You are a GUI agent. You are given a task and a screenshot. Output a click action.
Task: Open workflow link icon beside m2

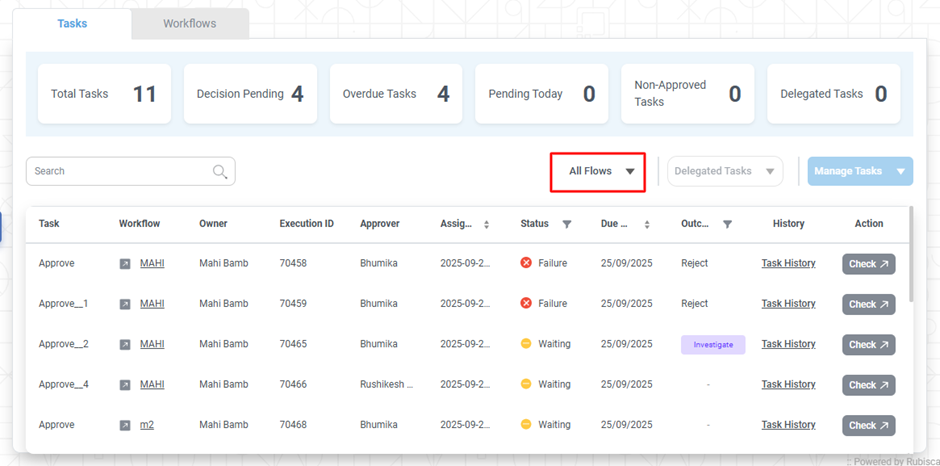pyautogui.click(x=125, y=425)
